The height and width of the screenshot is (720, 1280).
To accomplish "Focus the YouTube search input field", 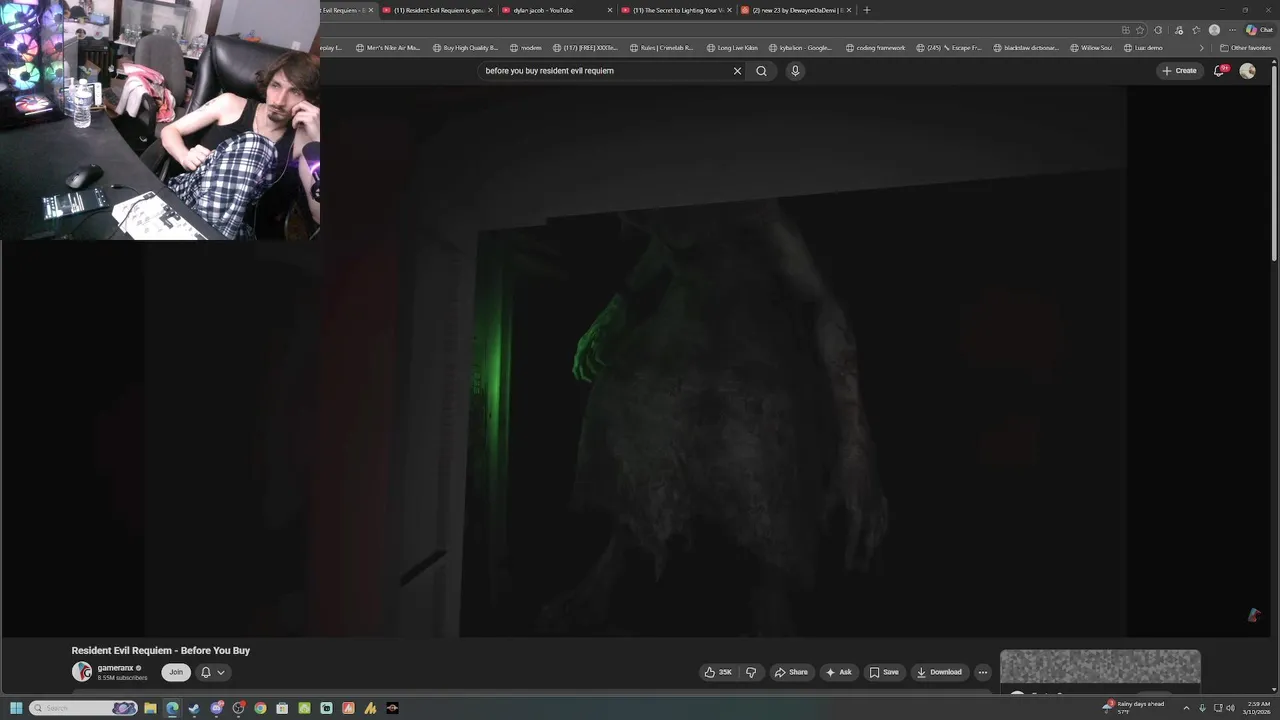I will click(605, 71).
